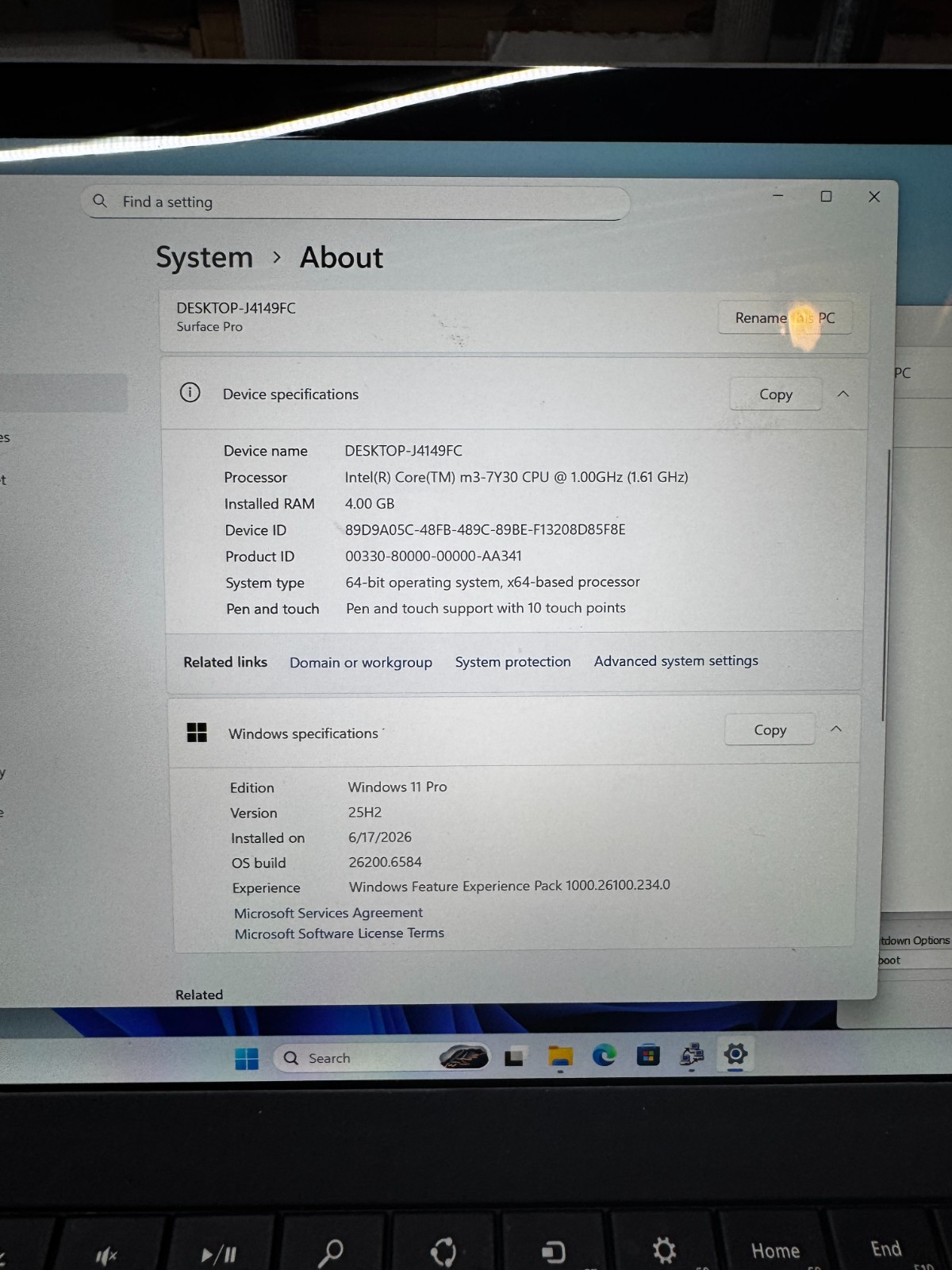Open the Microsoft Software License Terms link
Screen dimensions: 952x1270
click(339, 933)
